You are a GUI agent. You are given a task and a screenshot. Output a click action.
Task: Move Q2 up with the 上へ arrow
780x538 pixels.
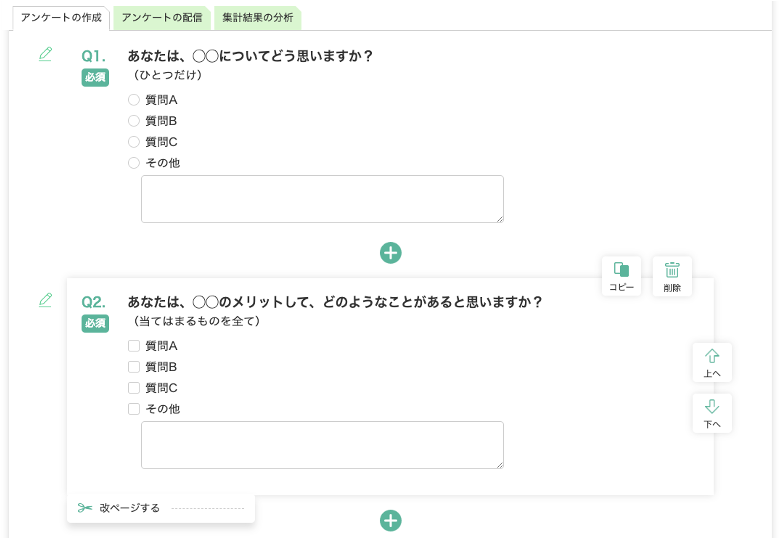[712, 362]
